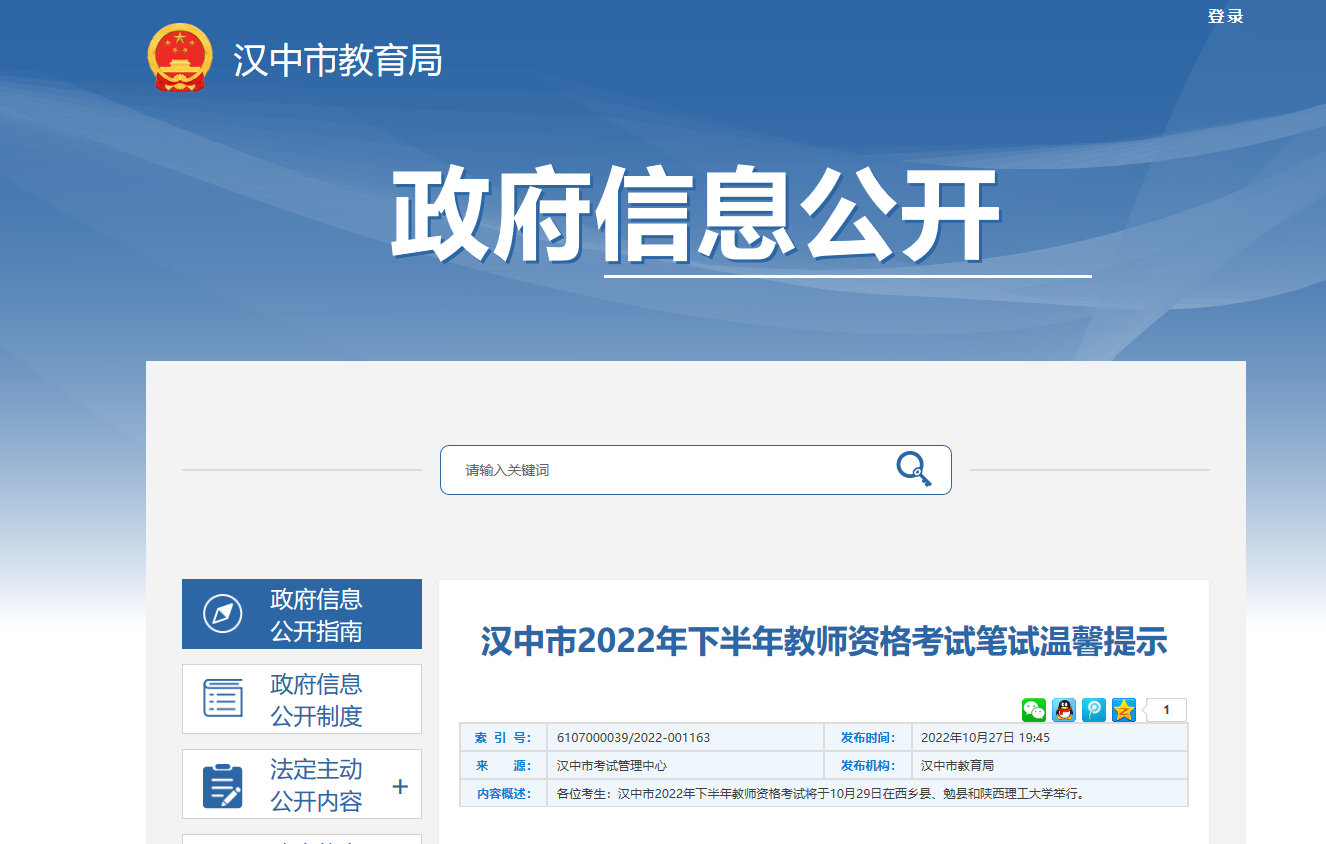Expand 法定主动公开内容 with plus sign
This screenshot has width=1326, height=844.
pyautogui.click(x=400, y=786)
